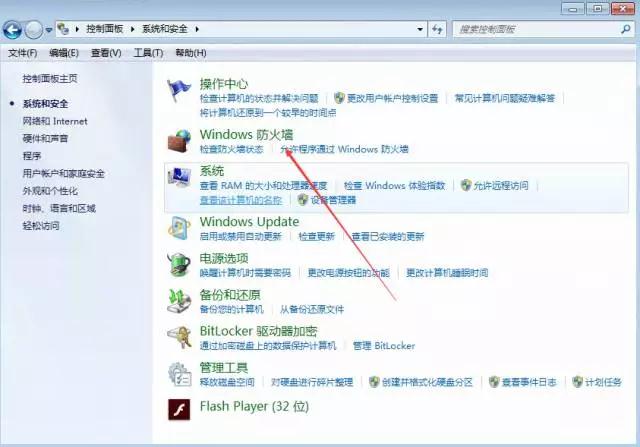This screenshot has width=640, height=447.
Task: Click 将计算机还原到一个较早的时间点 link
Action: tap(268, 113)
